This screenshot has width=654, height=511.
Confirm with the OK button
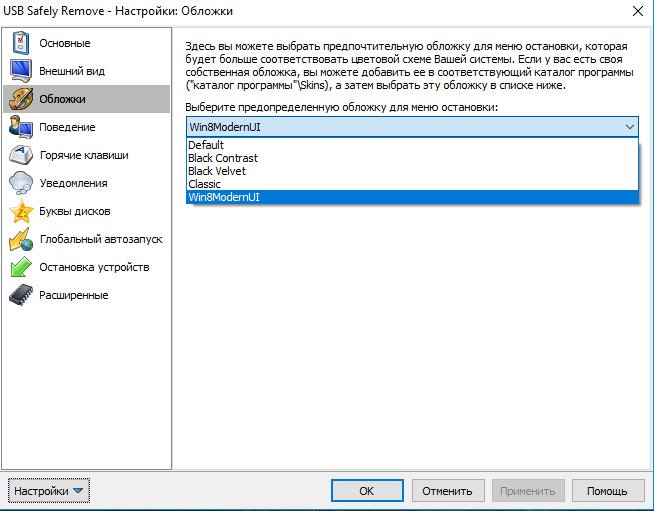(x=367, y=491)
